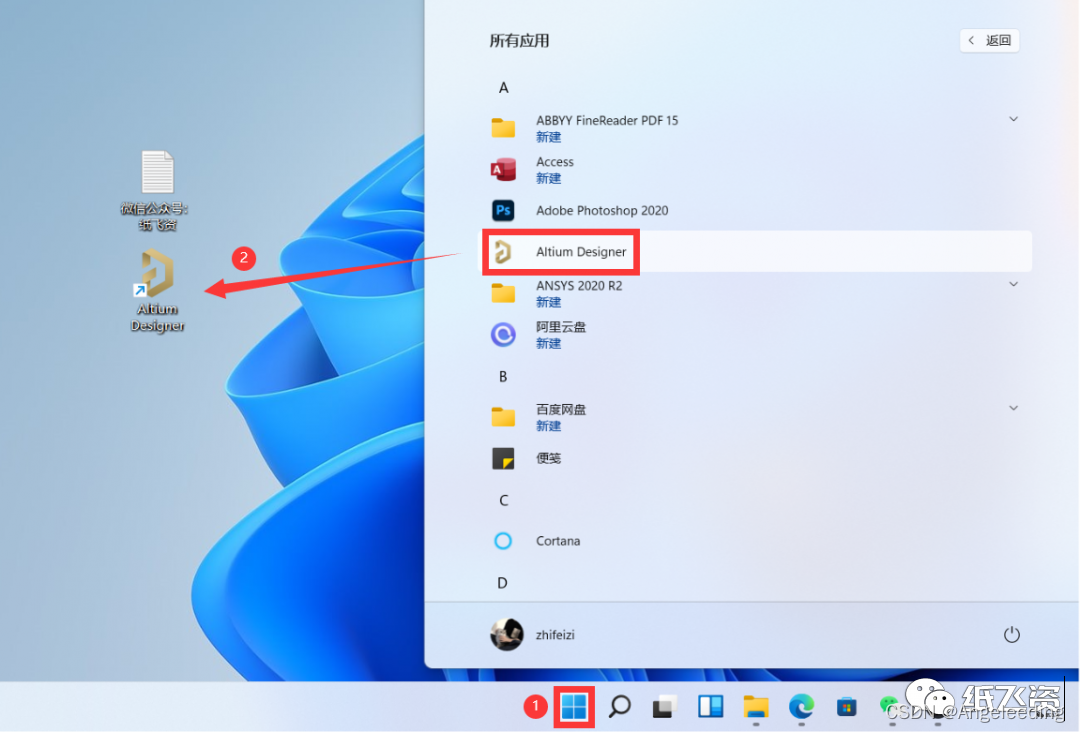Click the Altium Designer desktop shortcut

point(157,289)
